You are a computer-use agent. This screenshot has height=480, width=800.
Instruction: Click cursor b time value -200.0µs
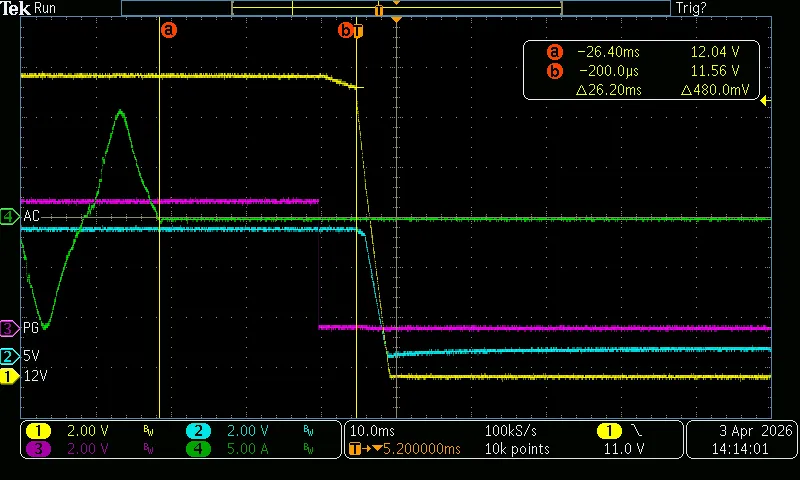point(609,71)
